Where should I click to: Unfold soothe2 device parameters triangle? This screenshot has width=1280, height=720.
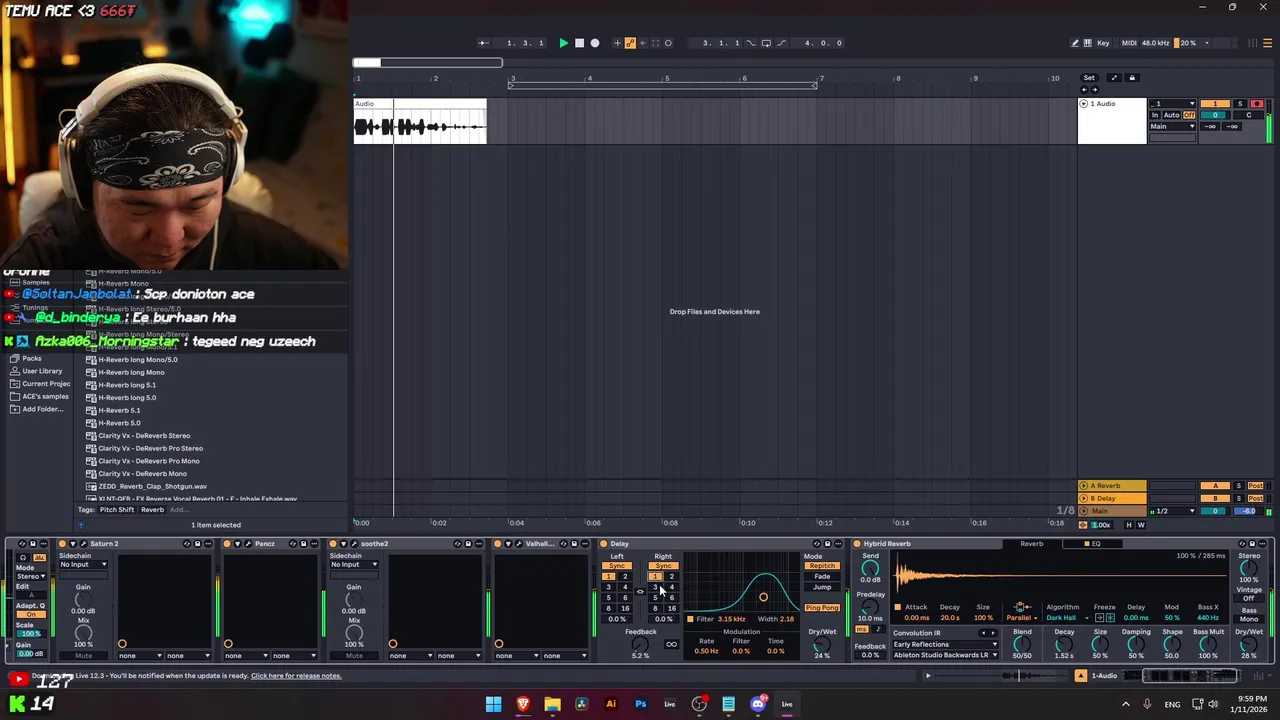(x=344, y=544)
